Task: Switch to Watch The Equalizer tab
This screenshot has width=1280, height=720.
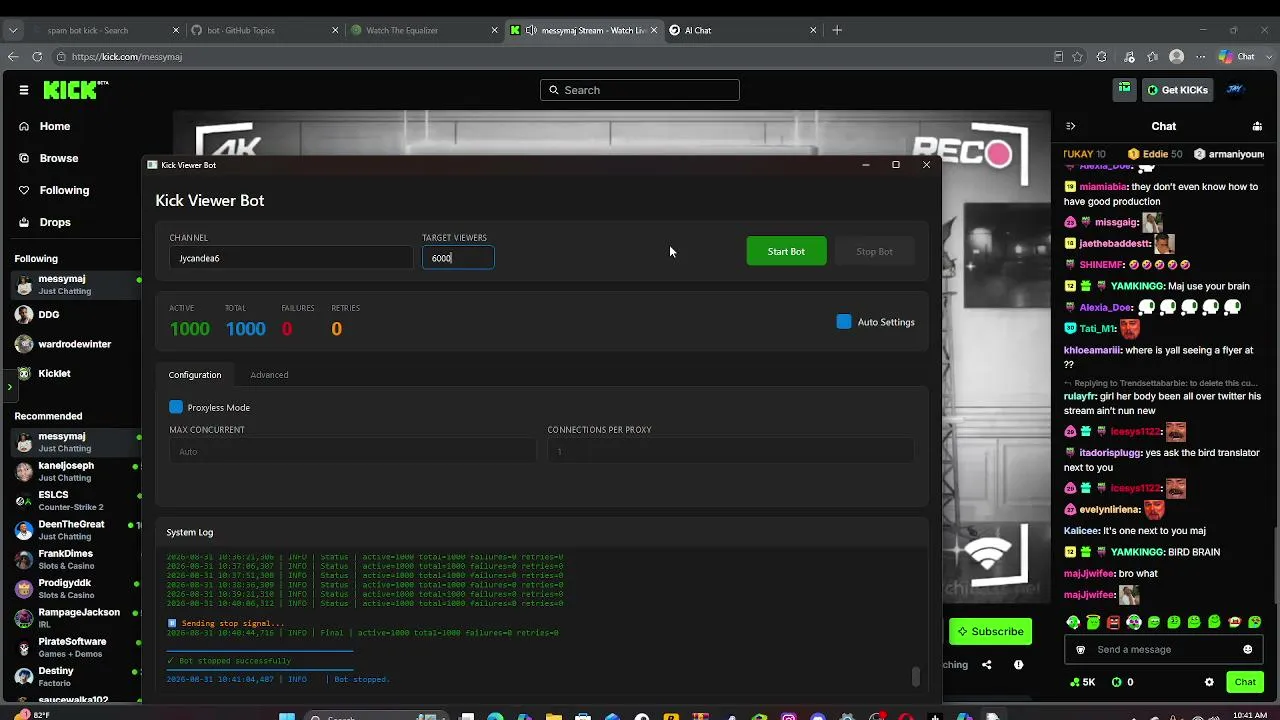Action: [424, 30]
